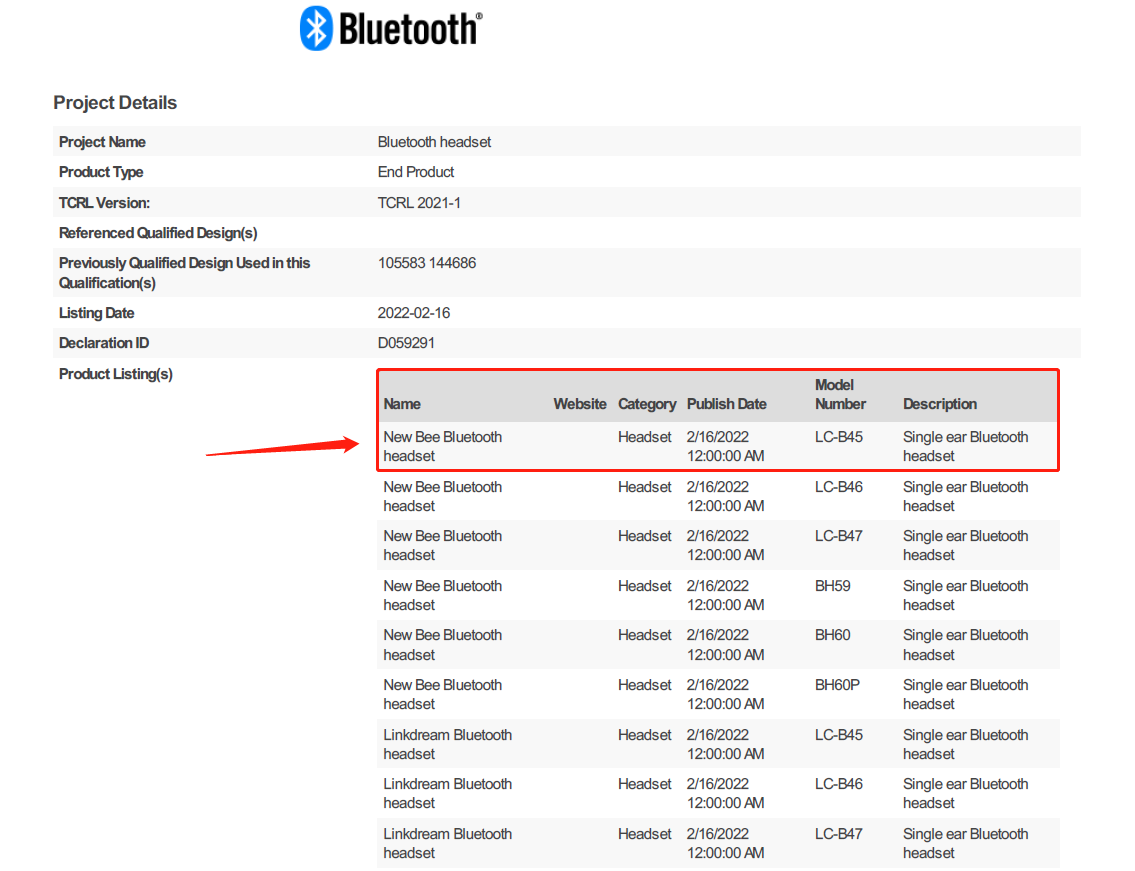Click the "Product Listing(s)" label
The image size is (1135, 871).
coord(116,374)
